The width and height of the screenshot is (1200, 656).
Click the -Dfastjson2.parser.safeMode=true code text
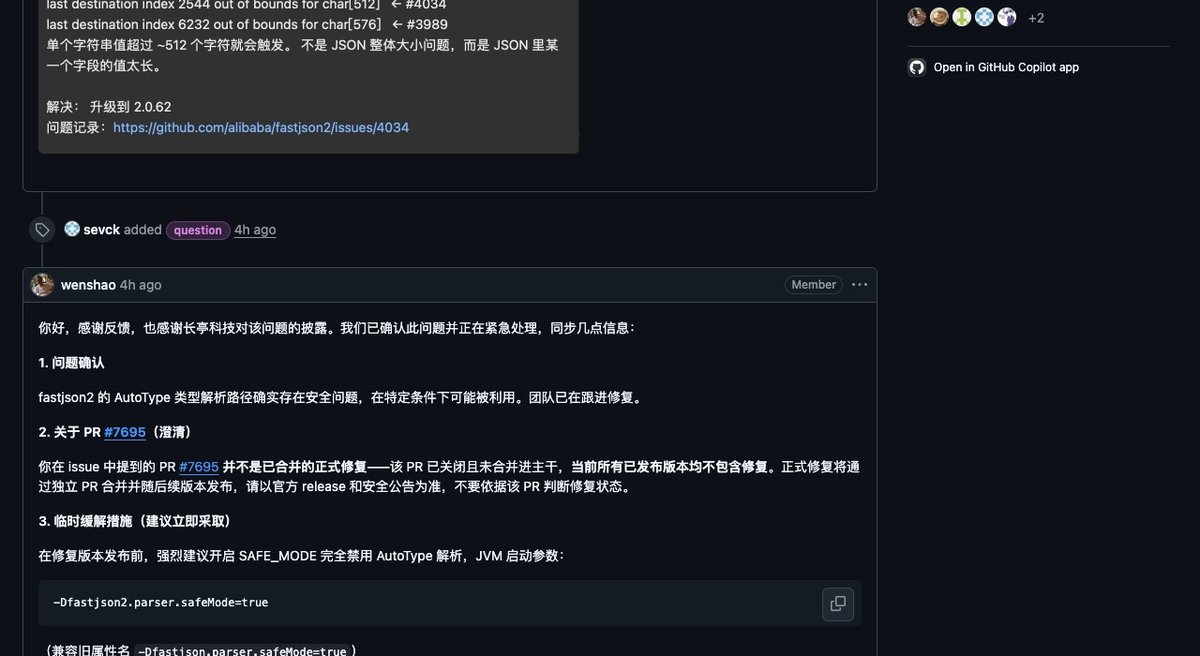[x=160, y=602]
